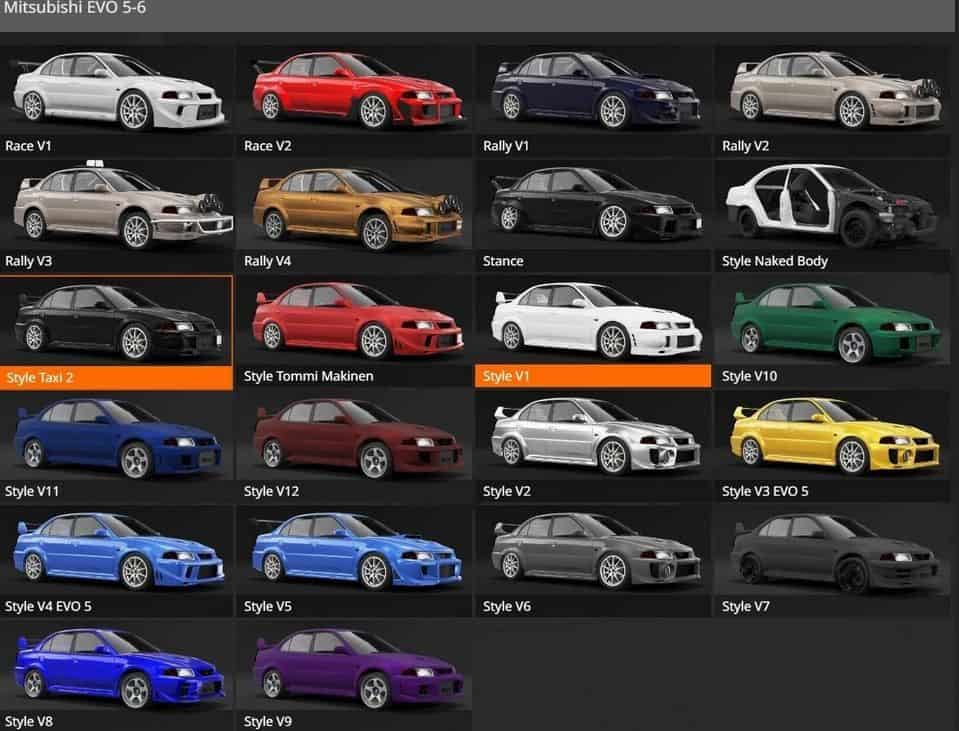Open the Rally V3 car with roof light
The image size is (959, 731).
click(117, 205)
